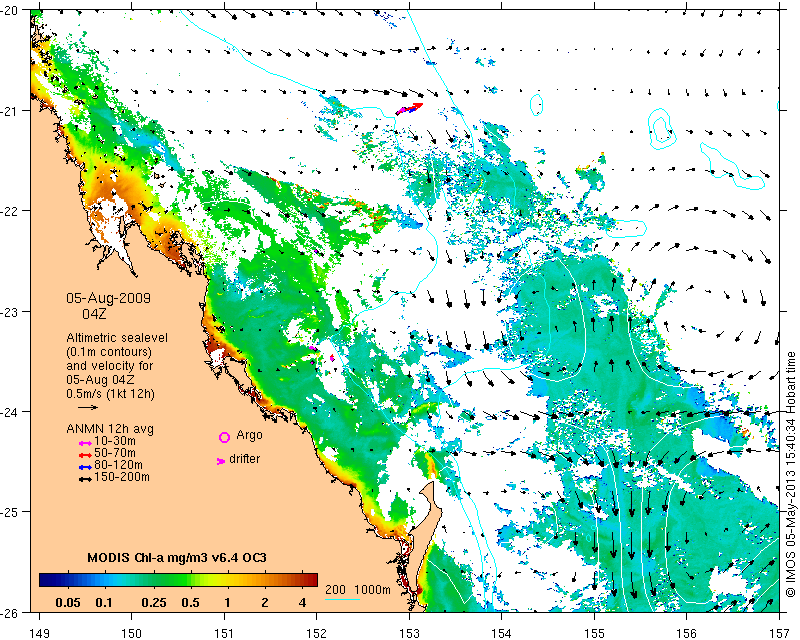
Task: Click the longitude axis label '157'
Action: (780, 633)
